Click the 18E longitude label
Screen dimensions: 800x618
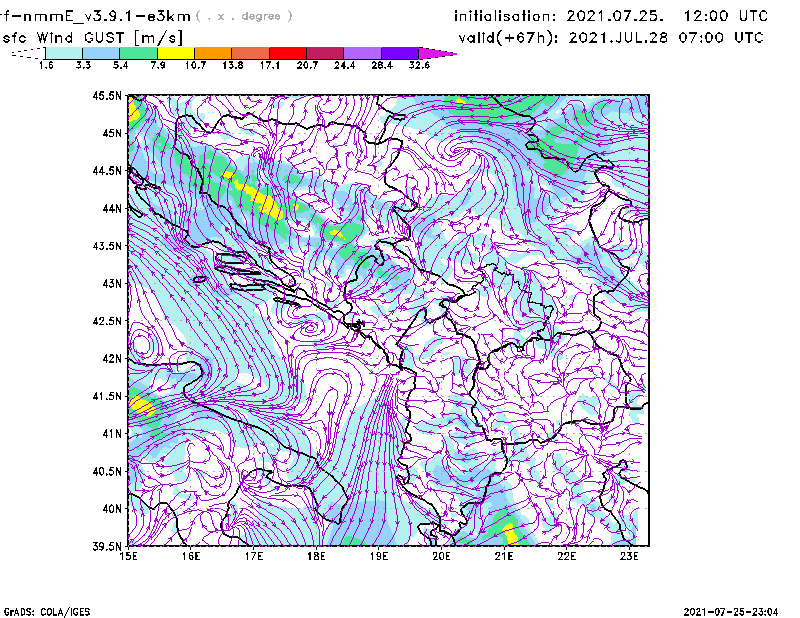[316, 556]
